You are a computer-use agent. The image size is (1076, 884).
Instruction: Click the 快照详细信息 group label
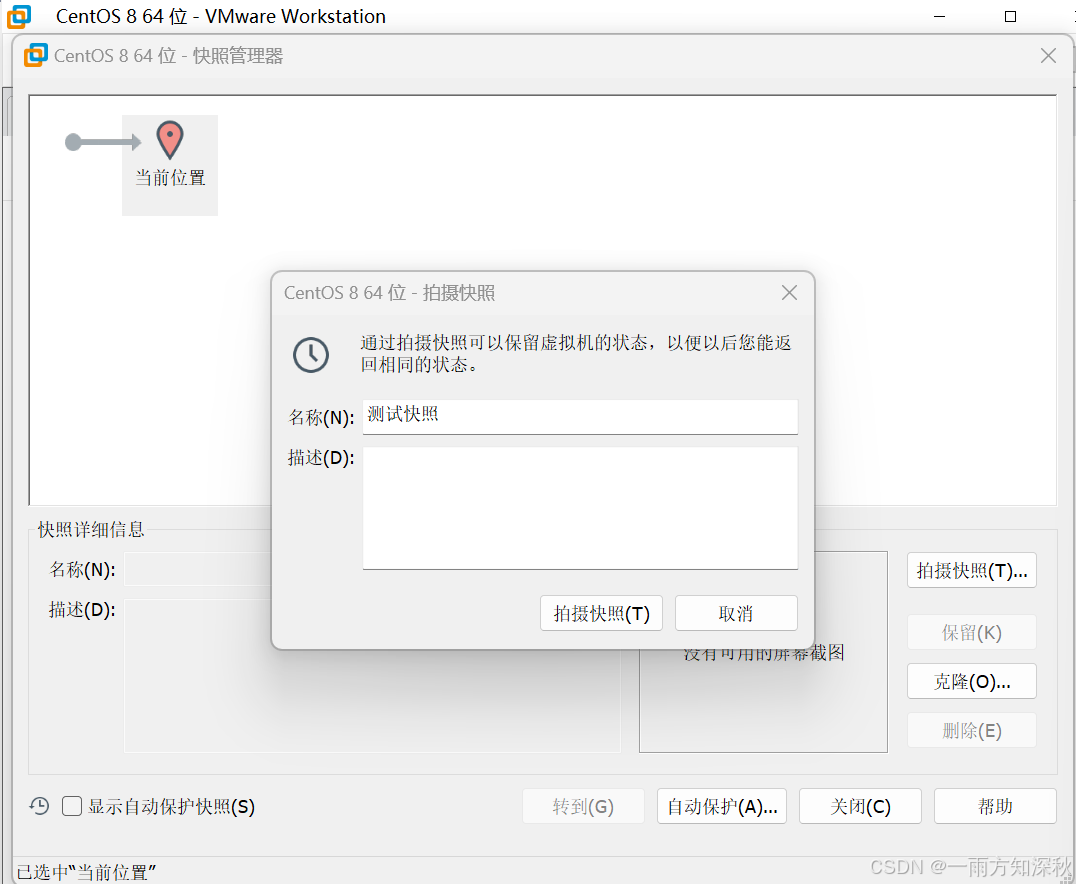(x=91, y=529)
